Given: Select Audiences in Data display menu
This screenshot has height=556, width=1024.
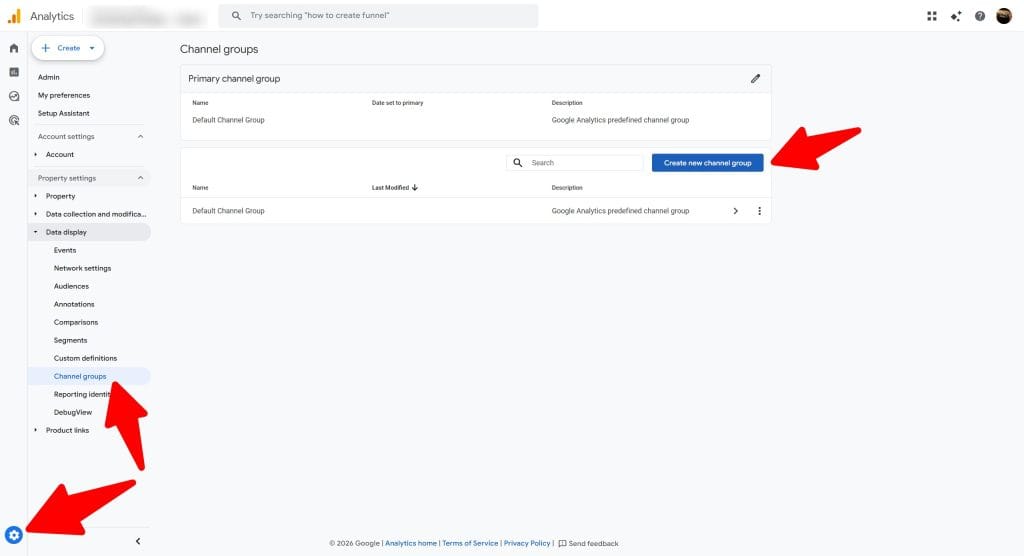Looking at the screenshot, I should pos(71,287).
